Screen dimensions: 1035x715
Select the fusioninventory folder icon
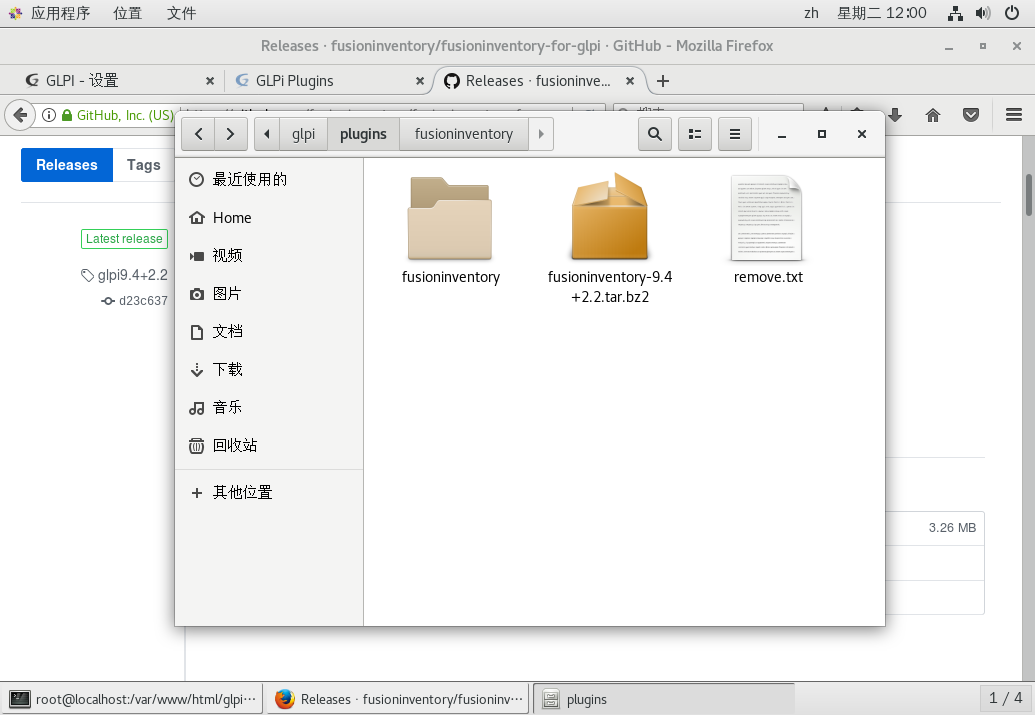click(x=450, y=219)
